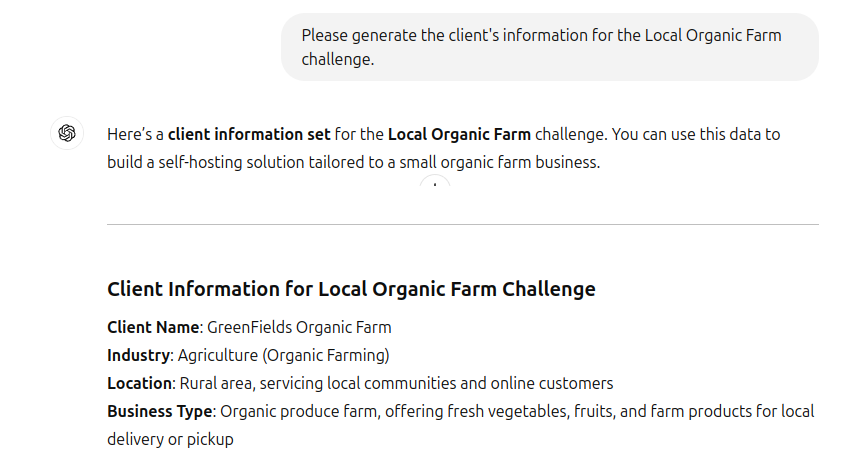This screenshot has width=864, height=466.
Task: Click the user prompt message bubble
Action: pos(549,47)
